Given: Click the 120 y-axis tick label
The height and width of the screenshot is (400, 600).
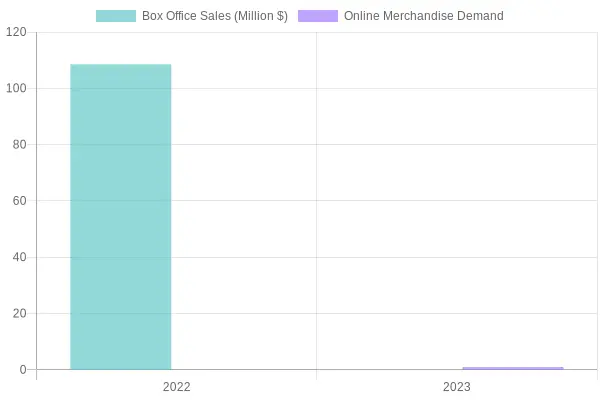Looking at the screenshot, I should point(16,32).
